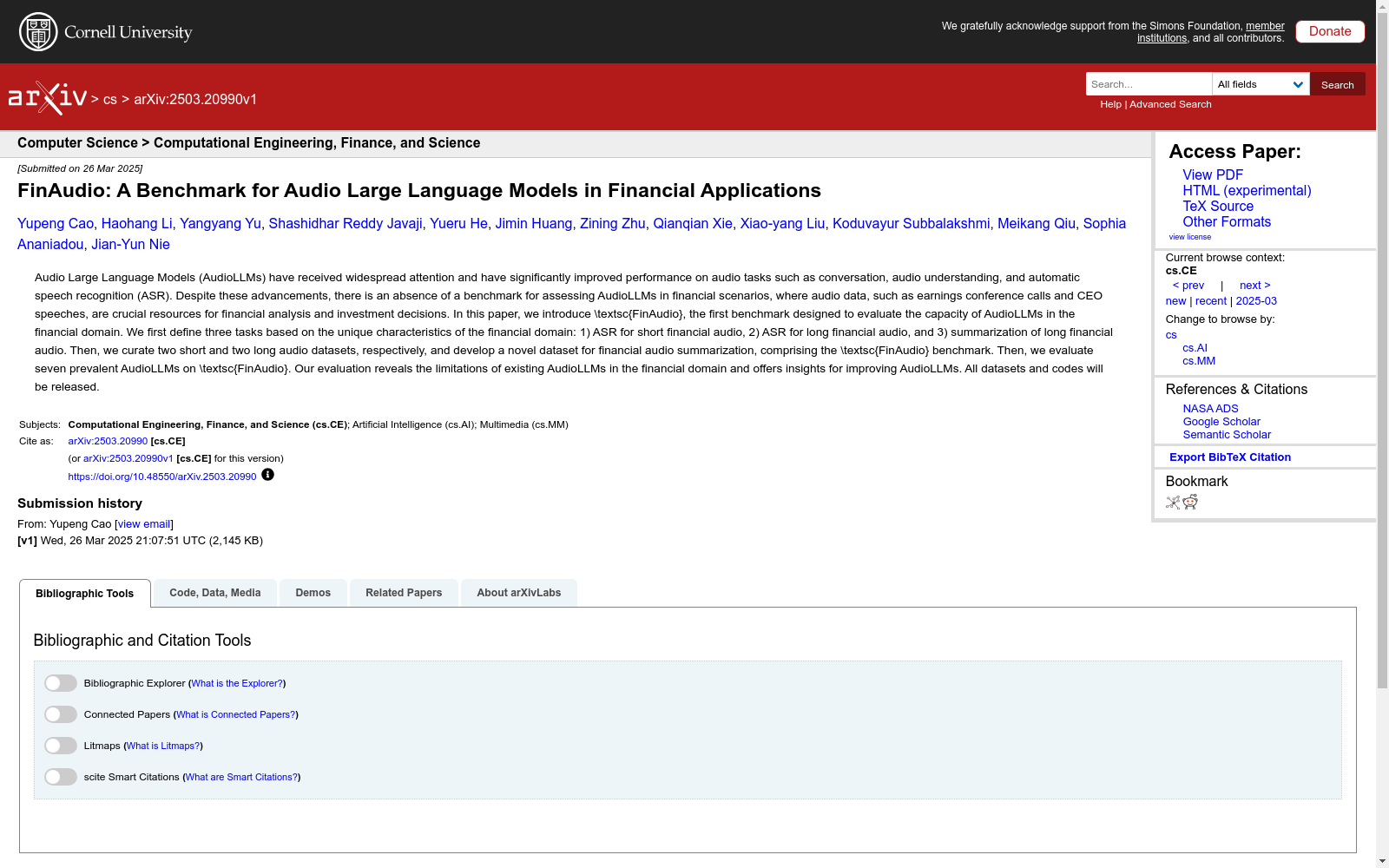This screenshot has width=1389, height=868.
Task: Click What is Connected Papers? link
Action: [236, 714]
